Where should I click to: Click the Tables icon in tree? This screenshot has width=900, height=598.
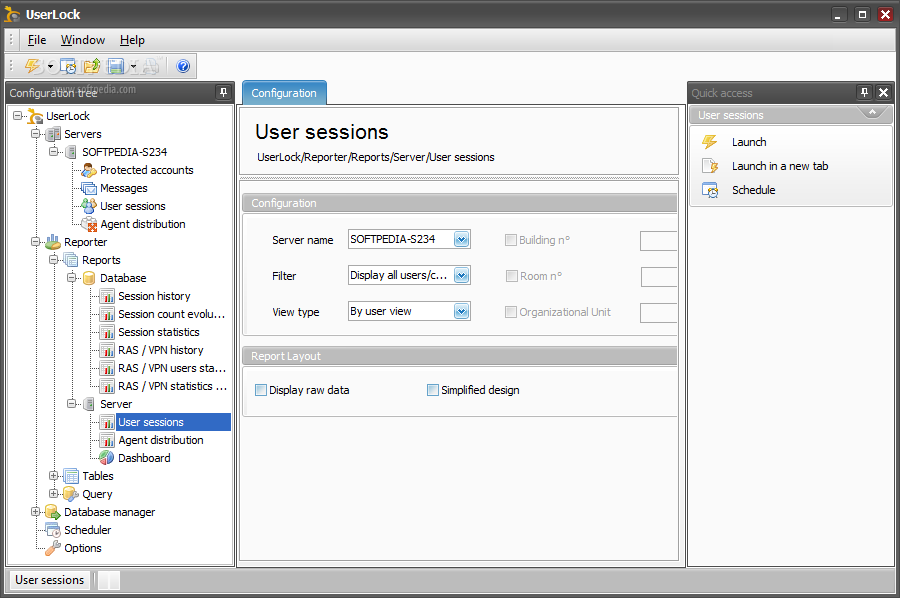click(71, 476)
